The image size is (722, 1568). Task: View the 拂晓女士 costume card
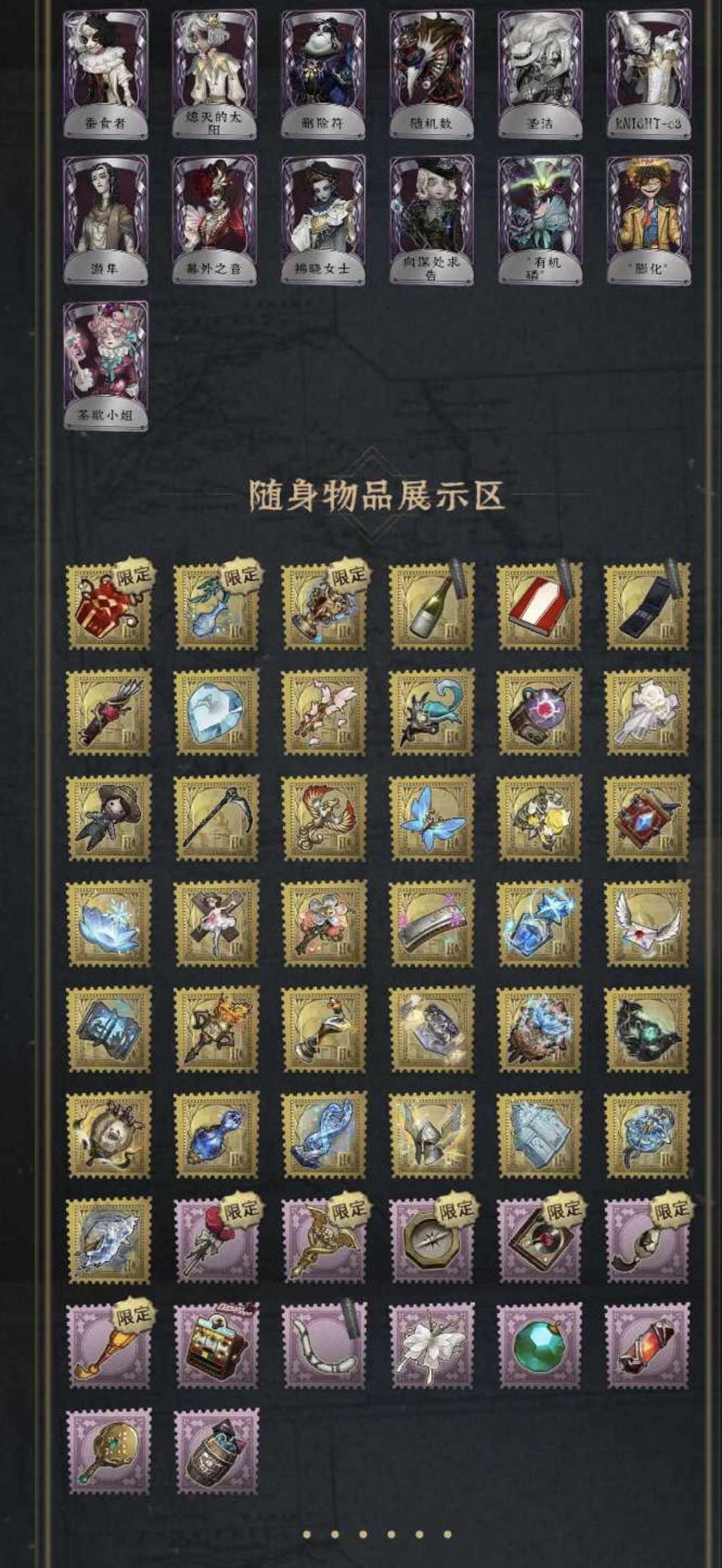coord(324,219)
